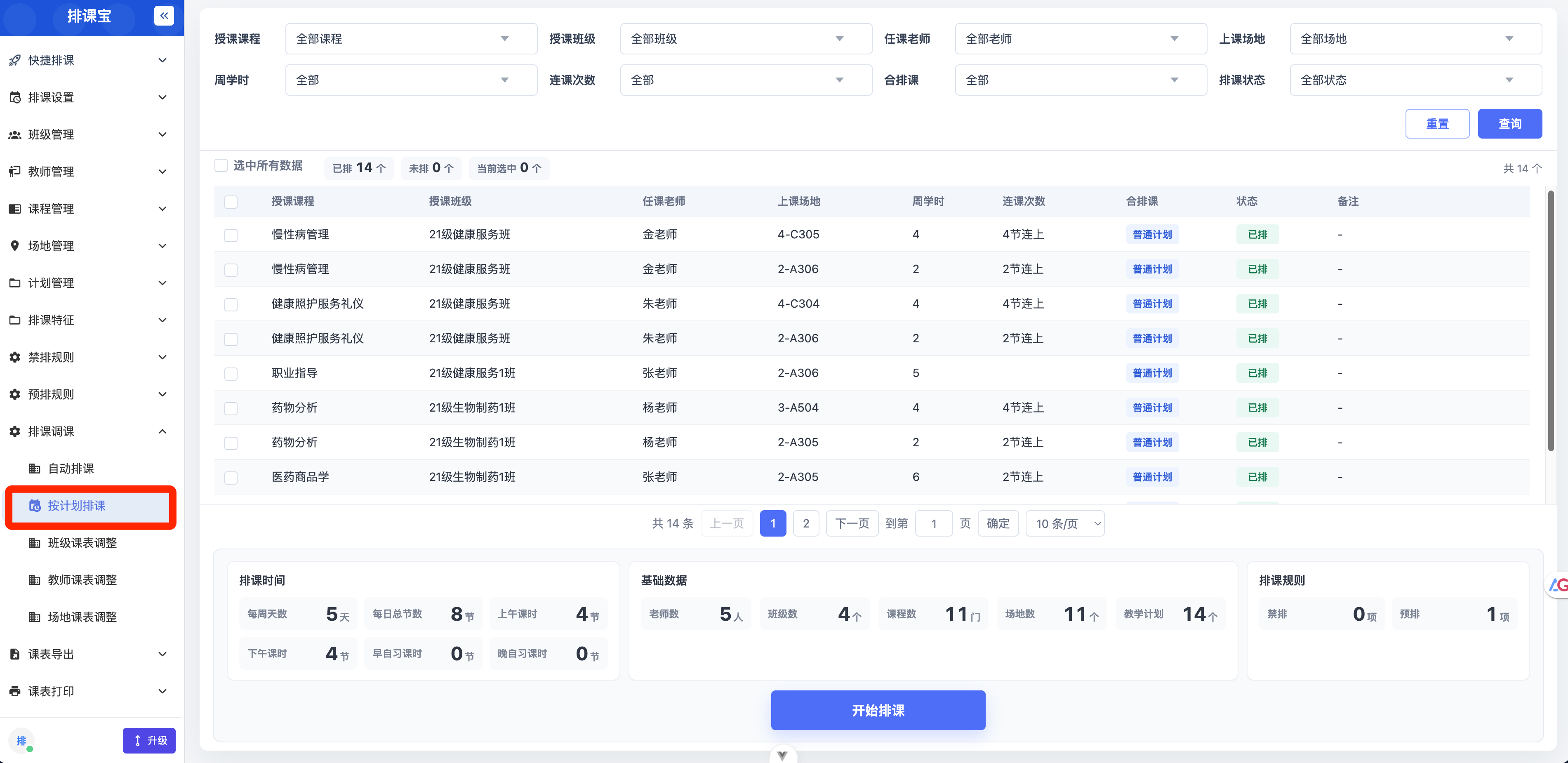The image size is (1568, 763).
Task: Open the 授课班级 dropdown 全部班级
Action: (x=746, y=39)
